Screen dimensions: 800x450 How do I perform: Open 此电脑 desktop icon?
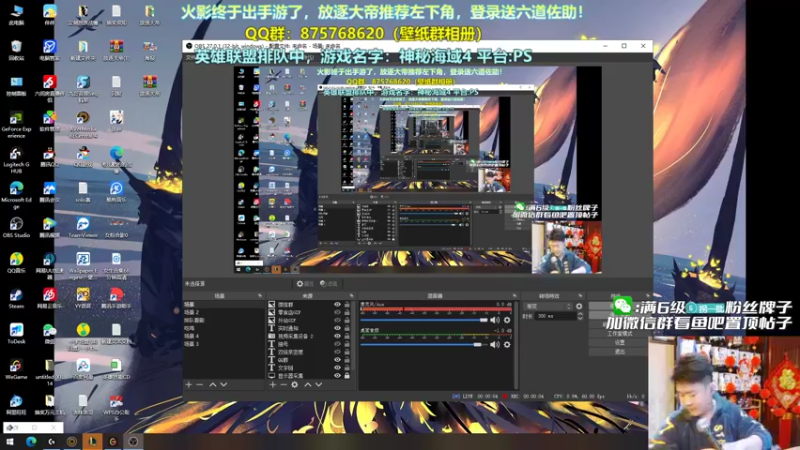16,14
